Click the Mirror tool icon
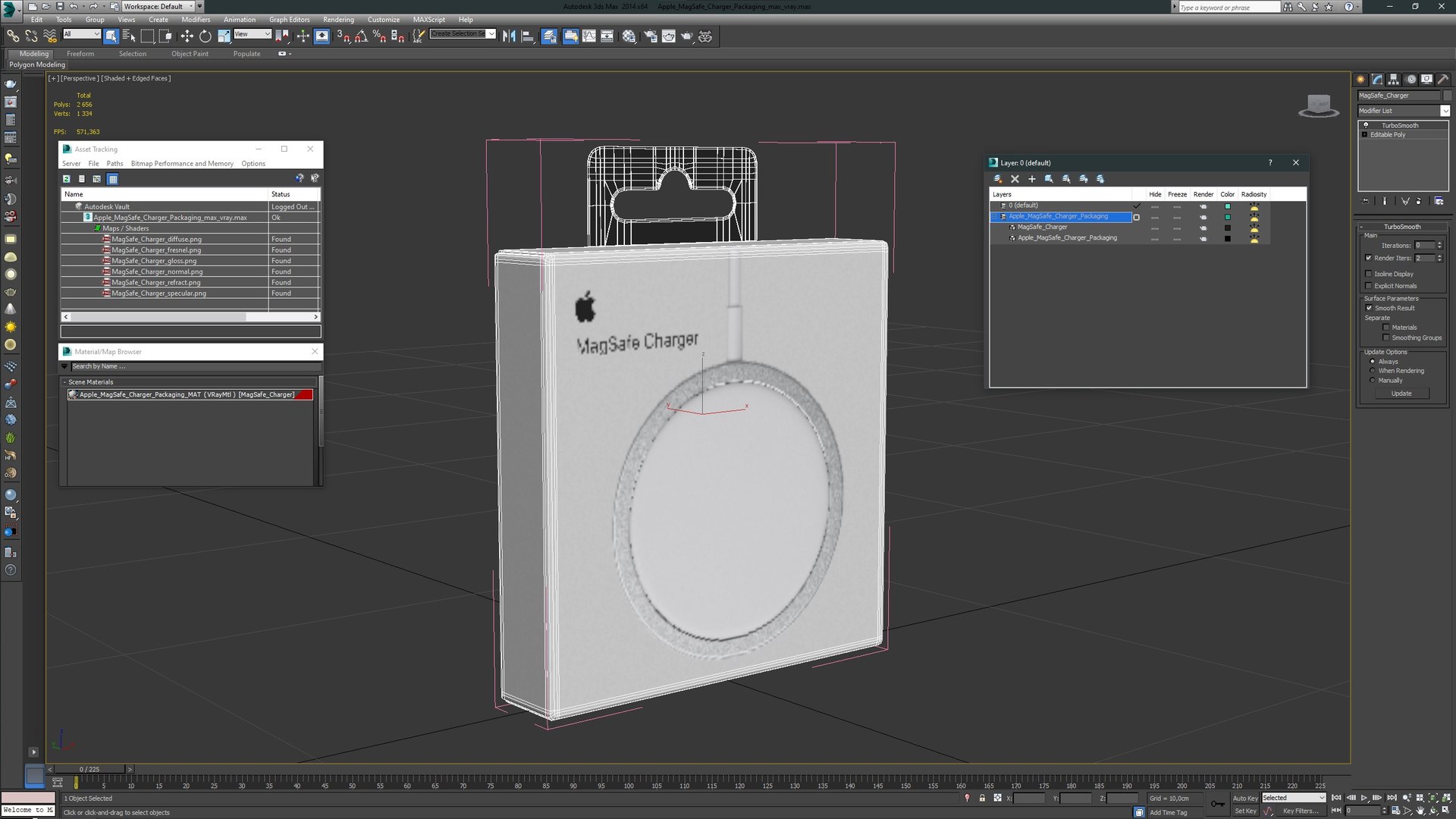1456x819 pixels. point(509,36)
